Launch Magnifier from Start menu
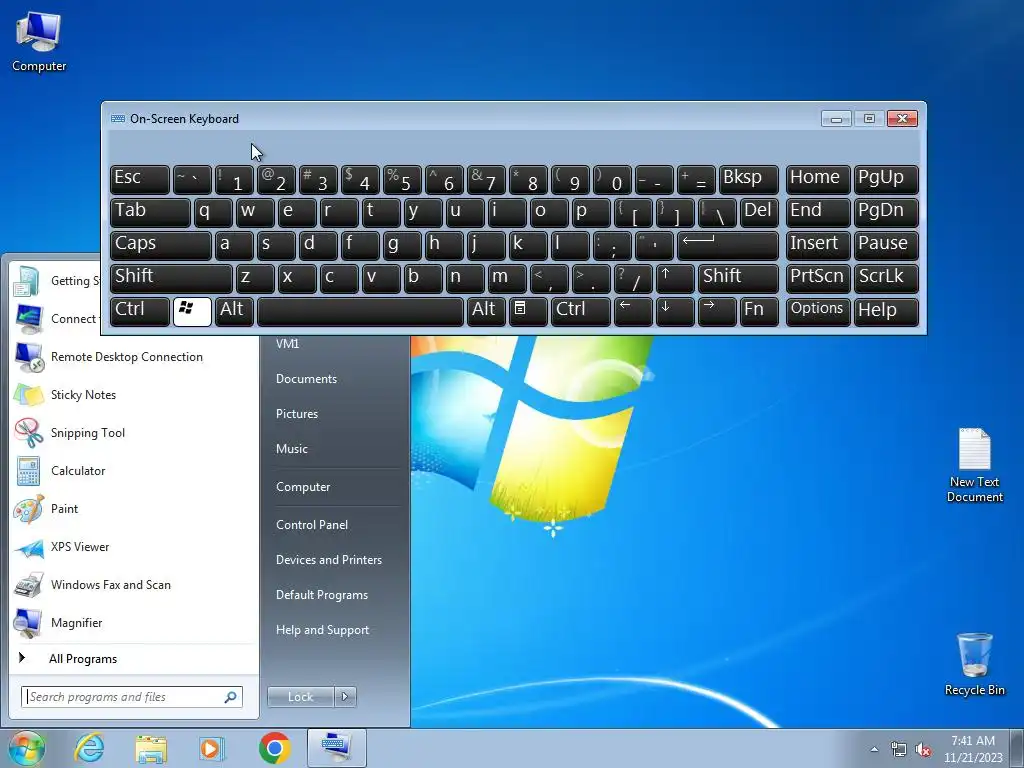1024x768 pixels. [x=134, y=623]
